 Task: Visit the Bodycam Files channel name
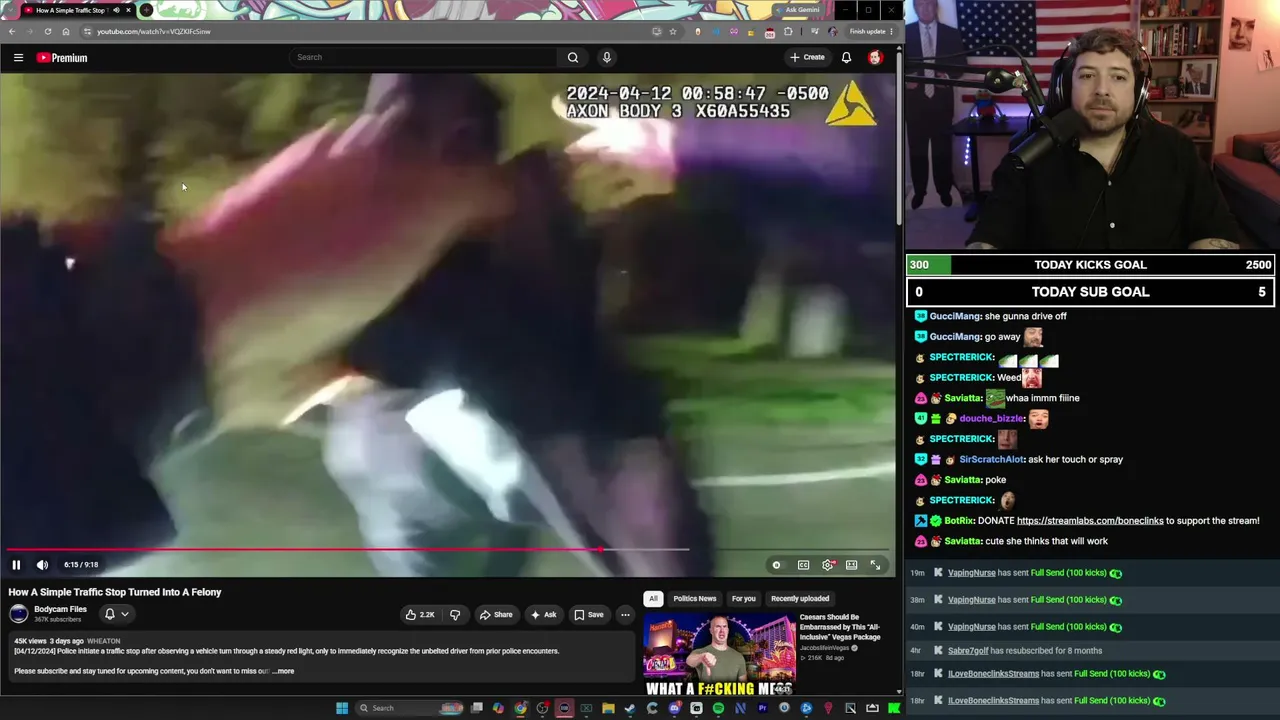[x=60, y=609]
